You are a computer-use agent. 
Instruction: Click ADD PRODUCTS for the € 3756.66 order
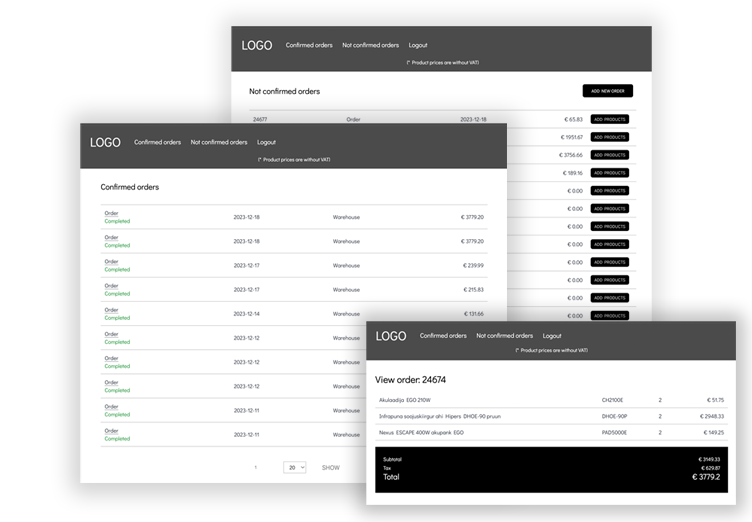pyautogui.click(x=609, y=155)
